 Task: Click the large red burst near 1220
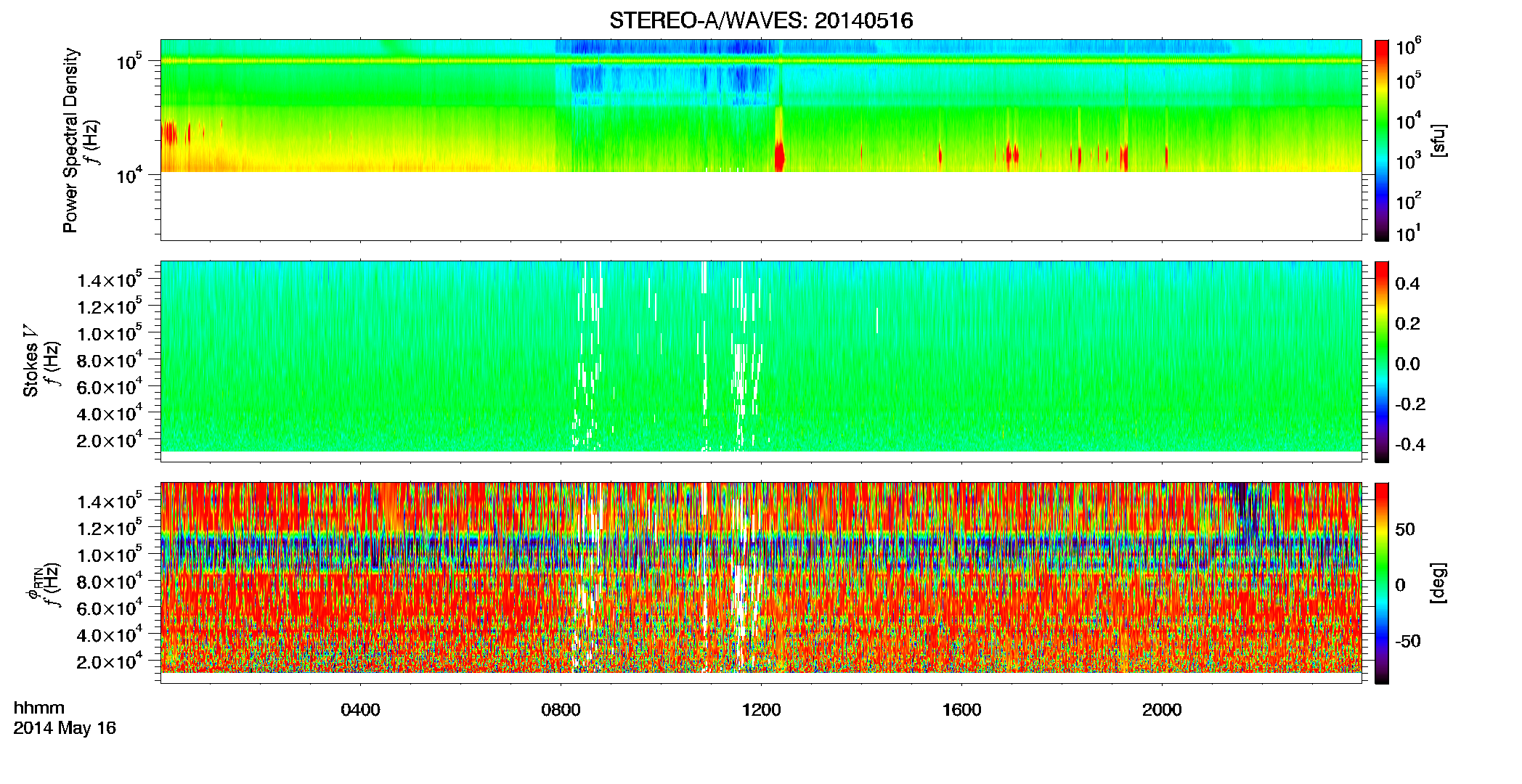point(780,155)
